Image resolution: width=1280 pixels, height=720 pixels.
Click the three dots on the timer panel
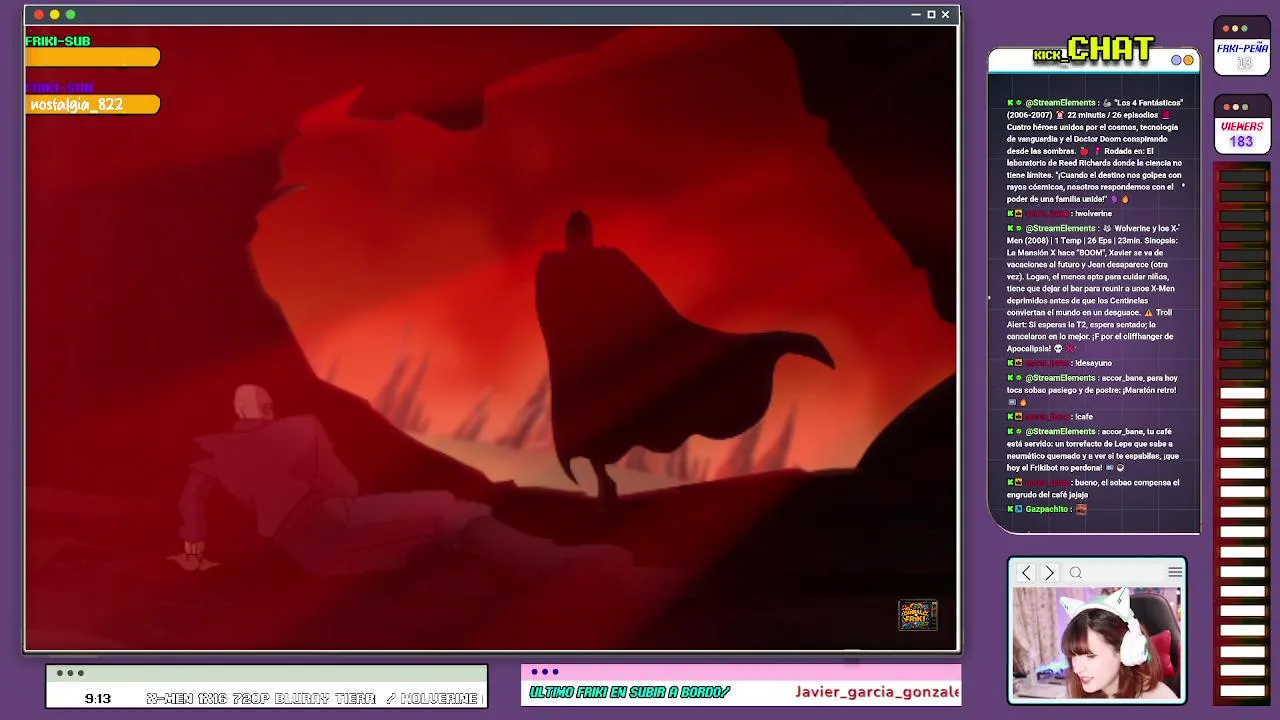point(69,673)
